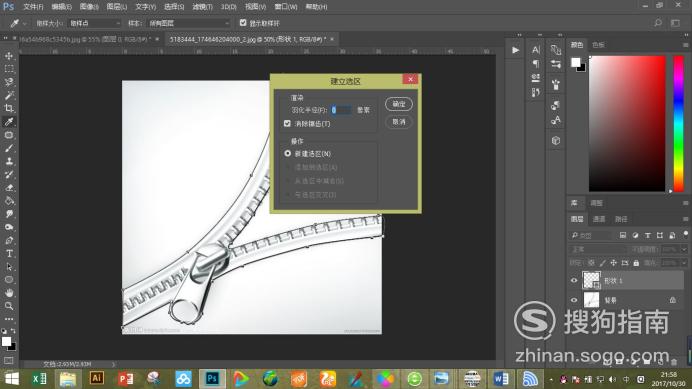Select the Horizontal Type tool

[x=9, y=253]
